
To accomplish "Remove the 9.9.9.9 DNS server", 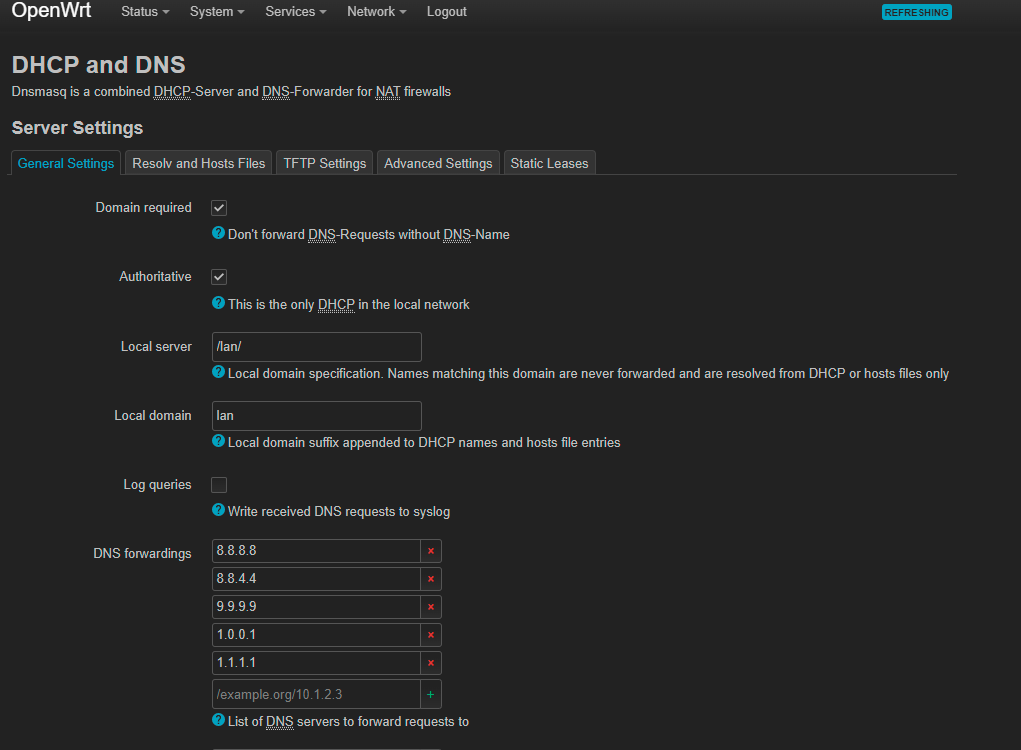I will (431, 607).
